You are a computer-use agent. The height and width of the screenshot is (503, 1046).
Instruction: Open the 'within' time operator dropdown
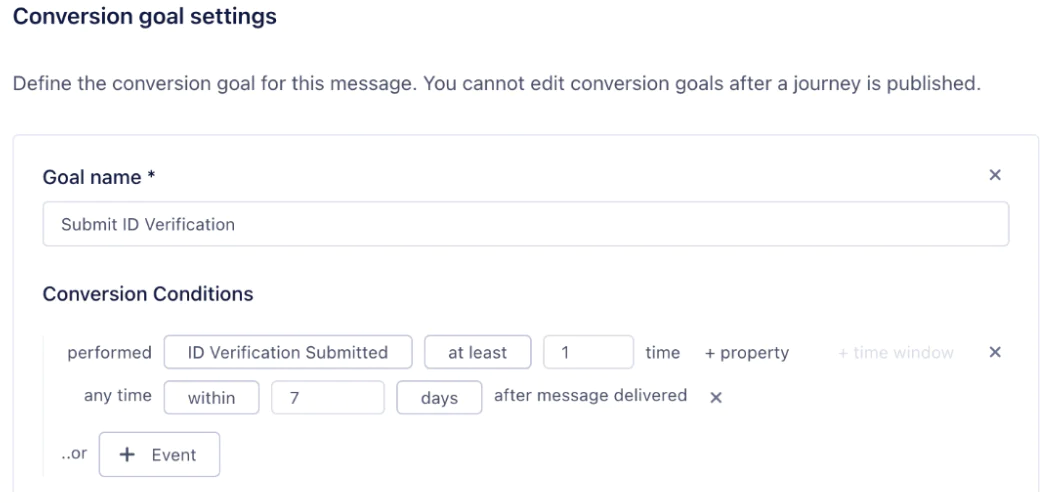[x=211, y=398]
